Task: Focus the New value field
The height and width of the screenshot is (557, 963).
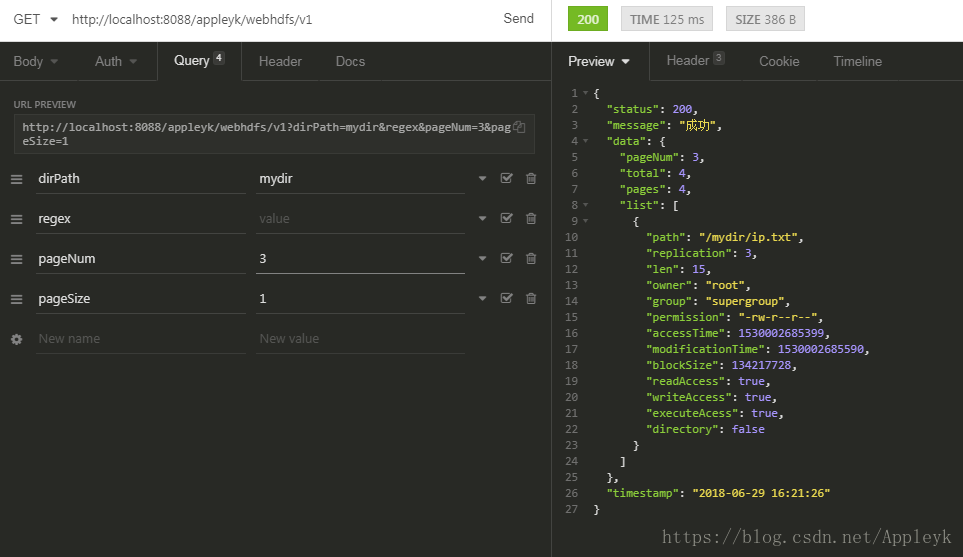Action: [360, 338]
